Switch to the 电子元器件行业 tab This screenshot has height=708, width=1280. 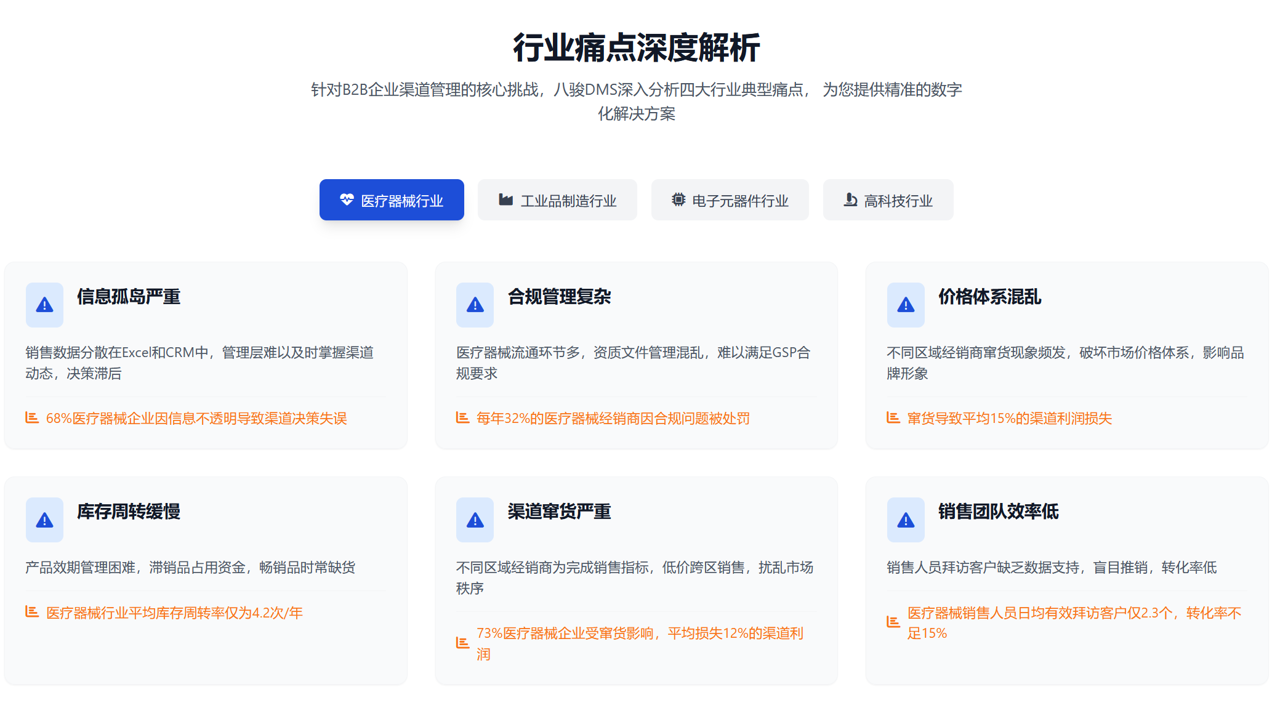click(730, 199)
